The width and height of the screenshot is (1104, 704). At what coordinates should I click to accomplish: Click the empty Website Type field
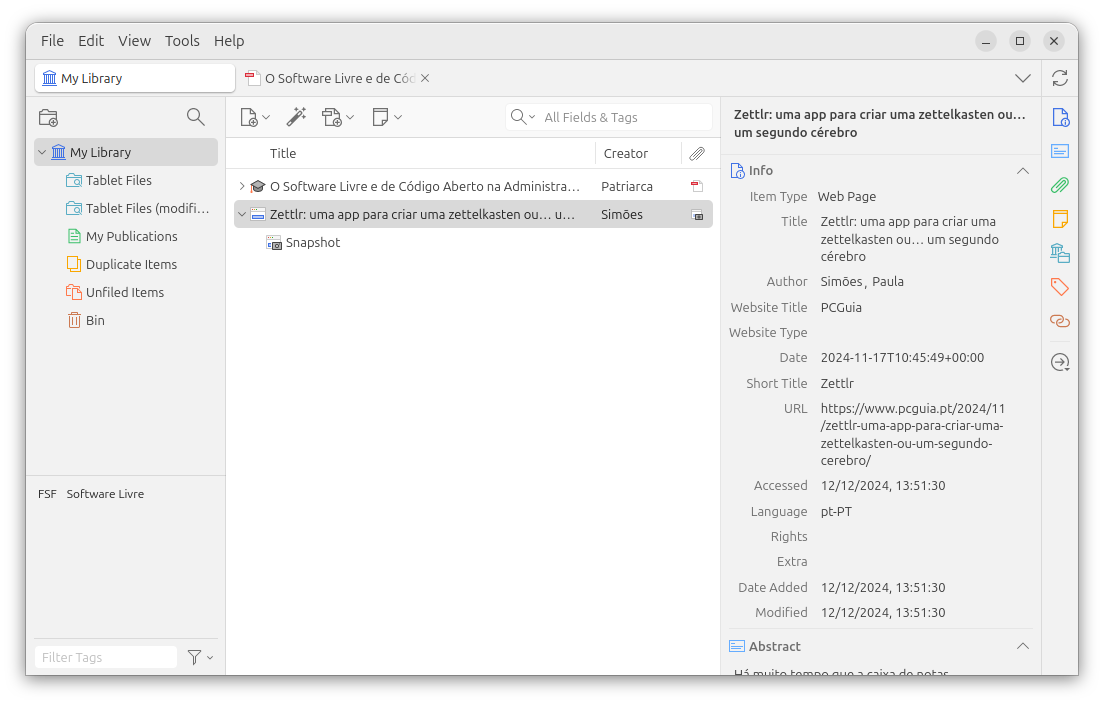click(x=922, y=332)
